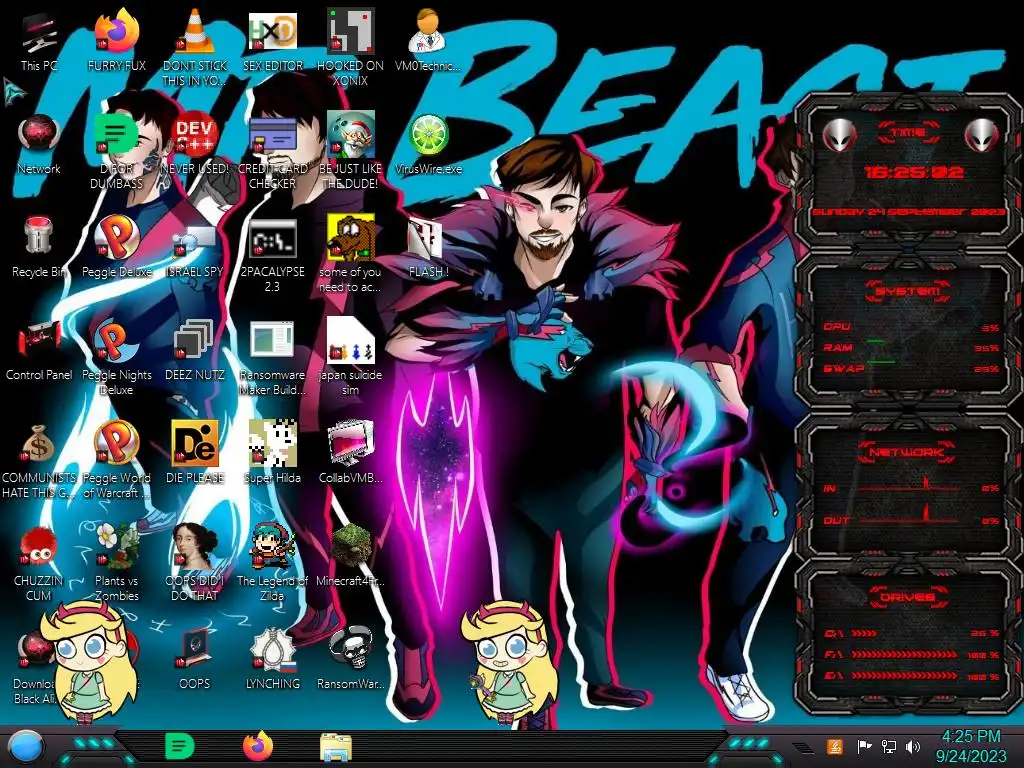Launch Peggle Nights Deluxe
This screenshot has height=768, width=1024.
click(117, 358)
